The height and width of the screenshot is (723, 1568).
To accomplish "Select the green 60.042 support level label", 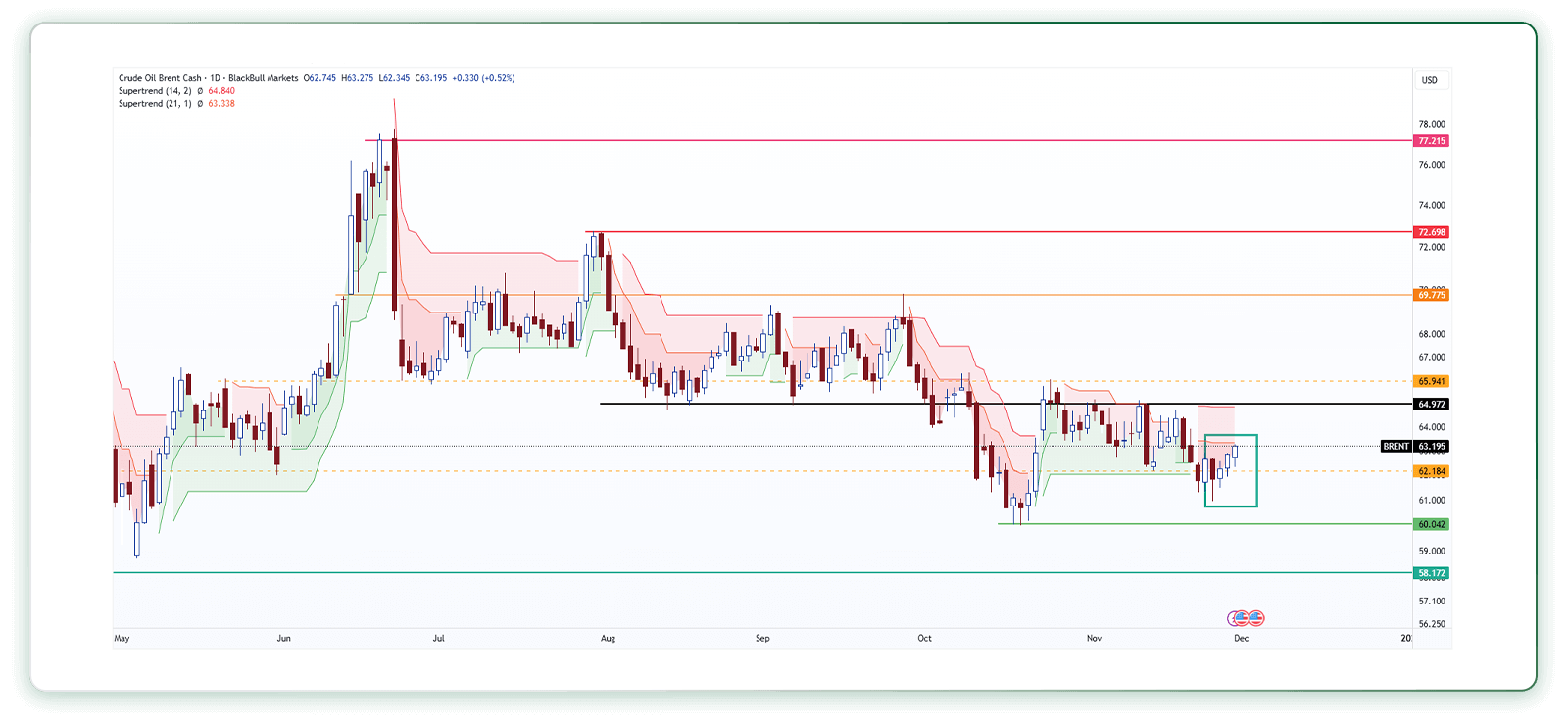I will tap(1432, 524).
